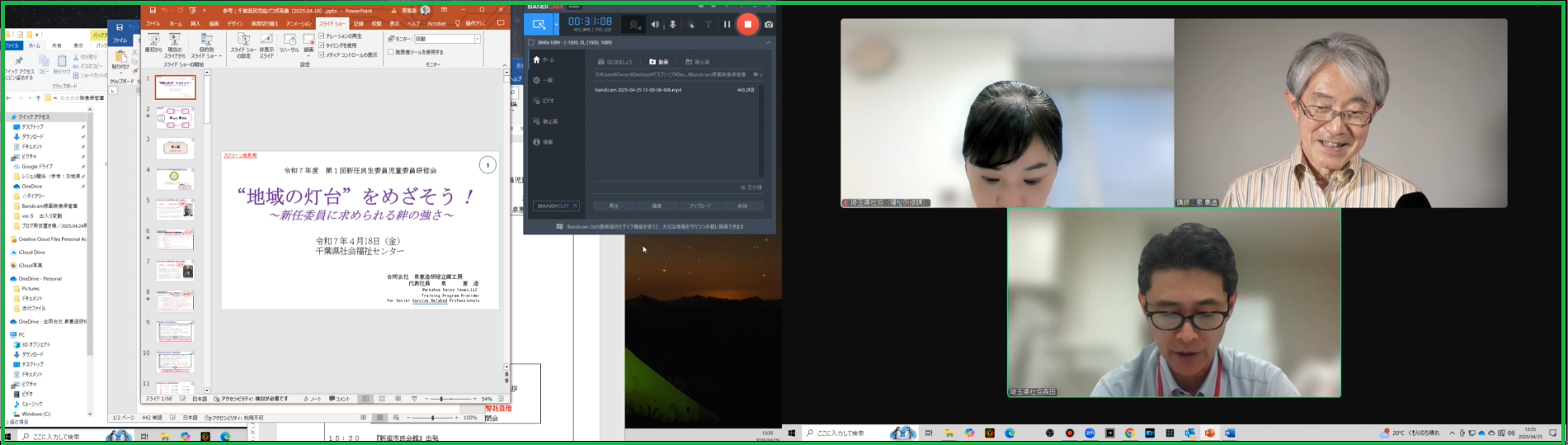Screen dimensions: 1568x445
Task: Stop the Bandicam recording with the red button
Action: click(748, 24)
